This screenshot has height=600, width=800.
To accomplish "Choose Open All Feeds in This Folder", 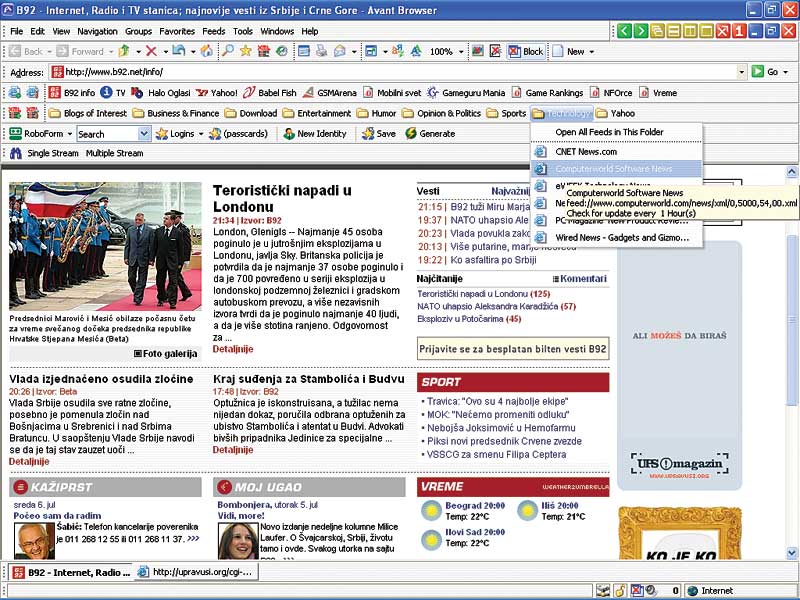I will pos(616,132).
